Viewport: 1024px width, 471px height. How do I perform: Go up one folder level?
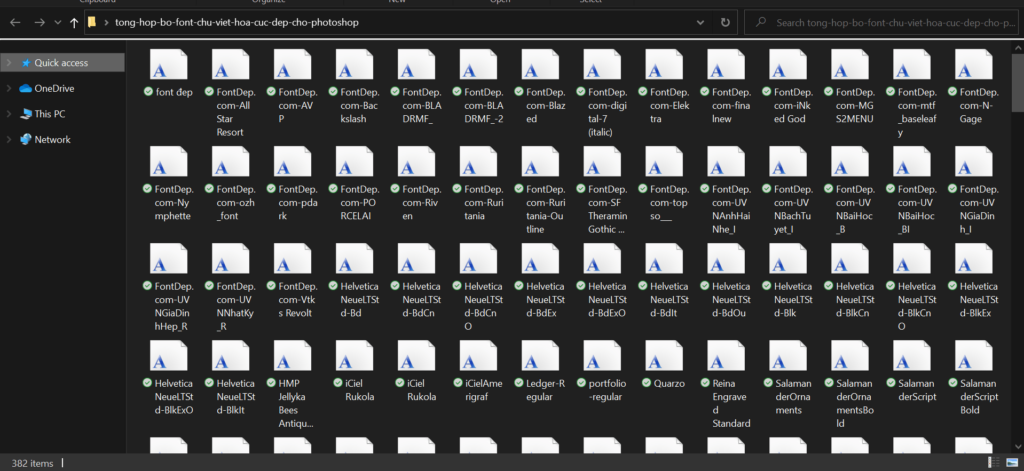point(74,23)
